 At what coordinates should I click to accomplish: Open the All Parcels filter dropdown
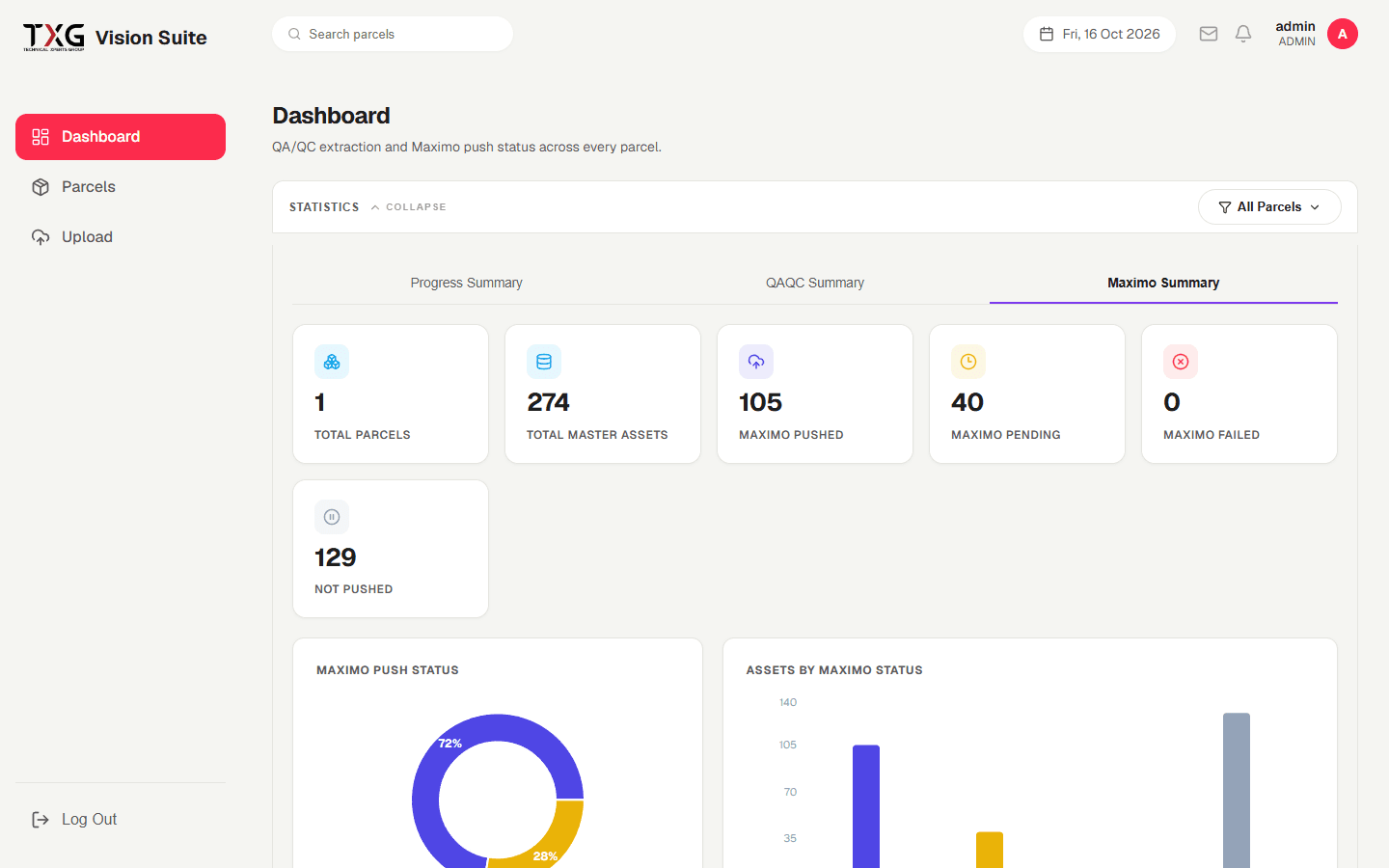pyautogui.click(x=1269, y=207)
